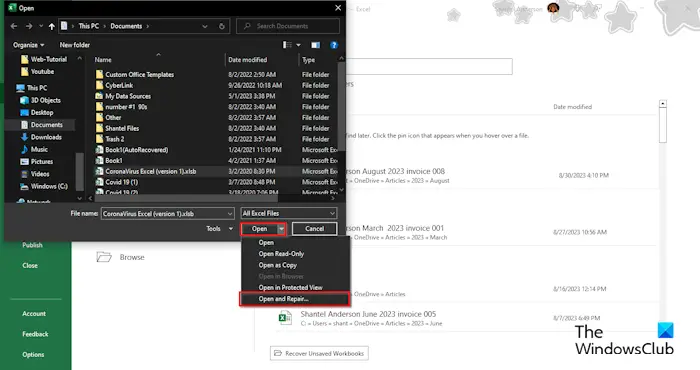Open Videos in sidebar
Viewport: 700px width, 370px height.
[35, 174]
